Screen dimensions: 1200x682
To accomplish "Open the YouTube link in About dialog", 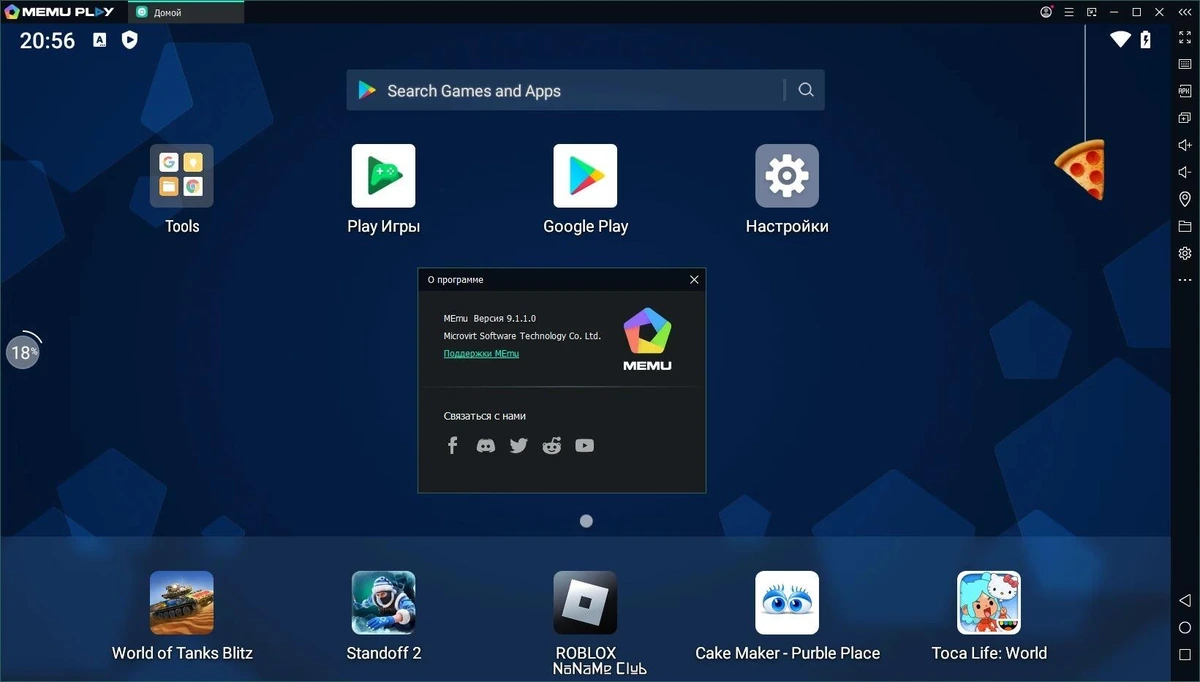I will tap(584, 446).
